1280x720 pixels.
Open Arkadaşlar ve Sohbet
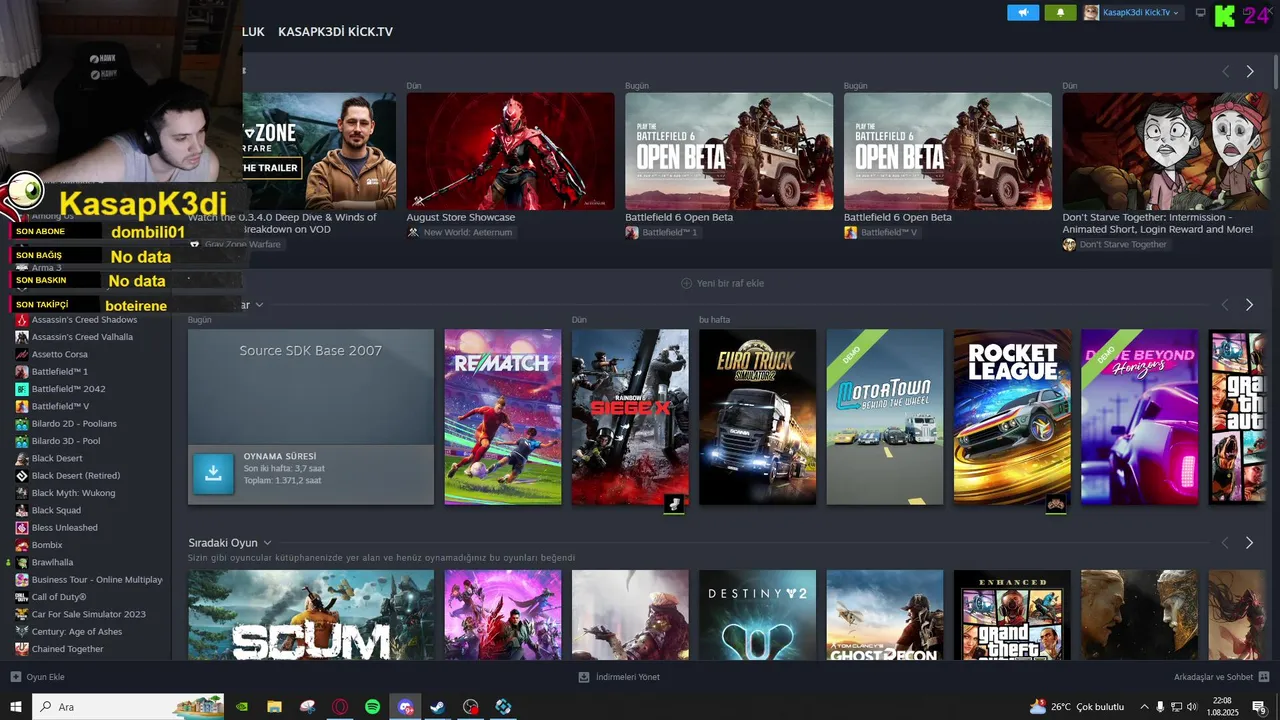point(1221,677)
